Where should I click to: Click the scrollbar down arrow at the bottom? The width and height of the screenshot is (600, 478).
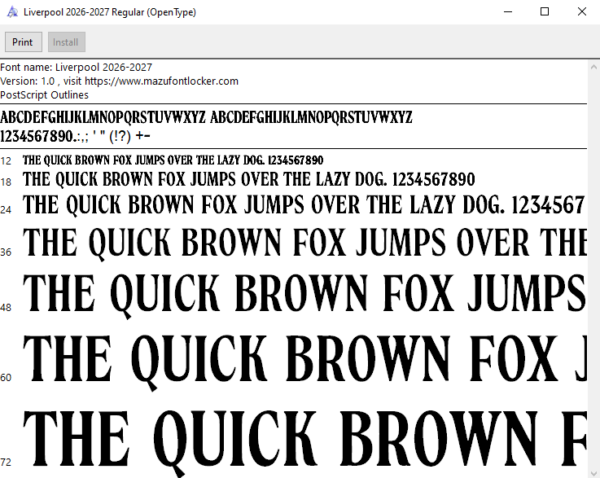tap(593, 473)
